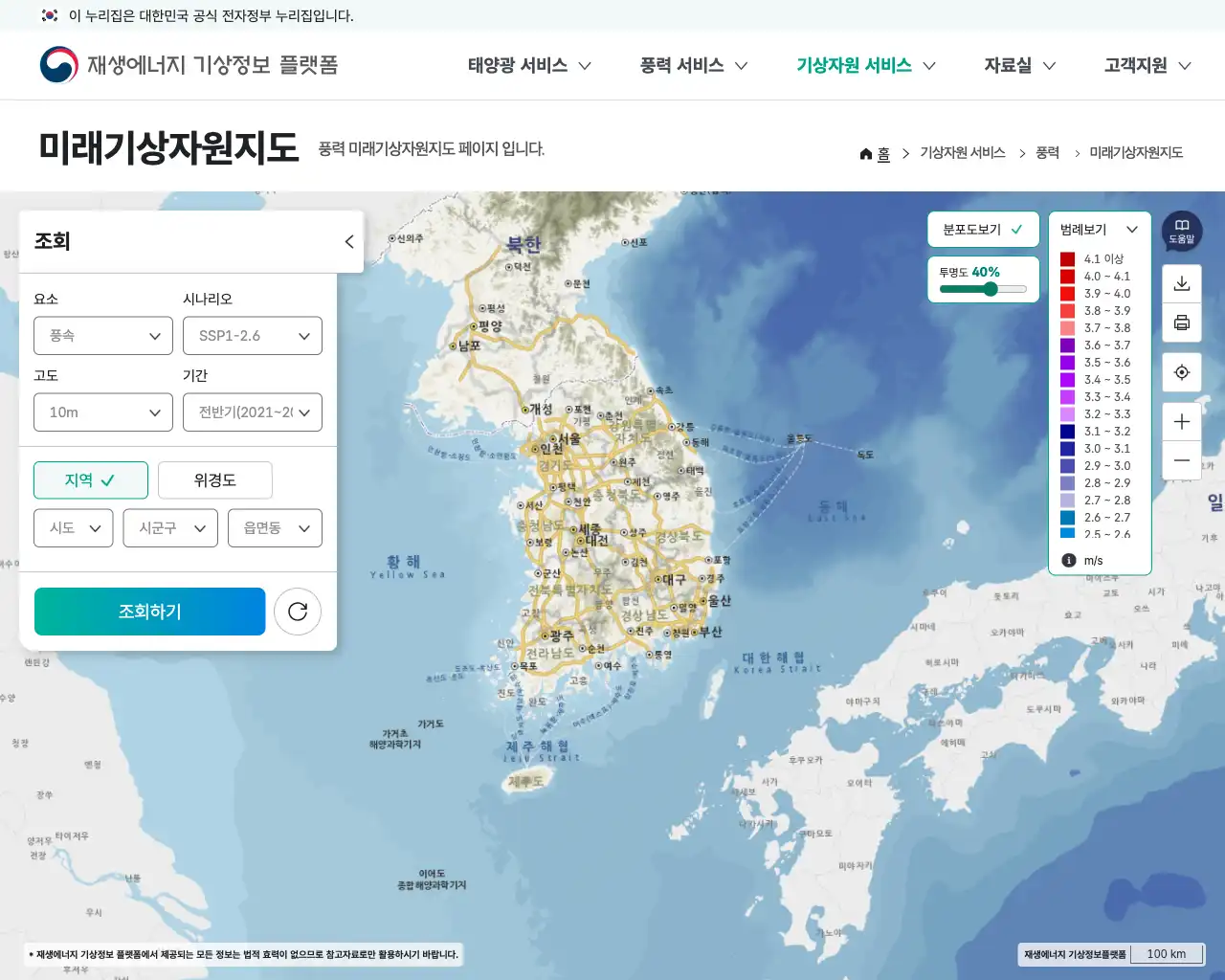Open the print icon on the map

tap(1181, 323)
